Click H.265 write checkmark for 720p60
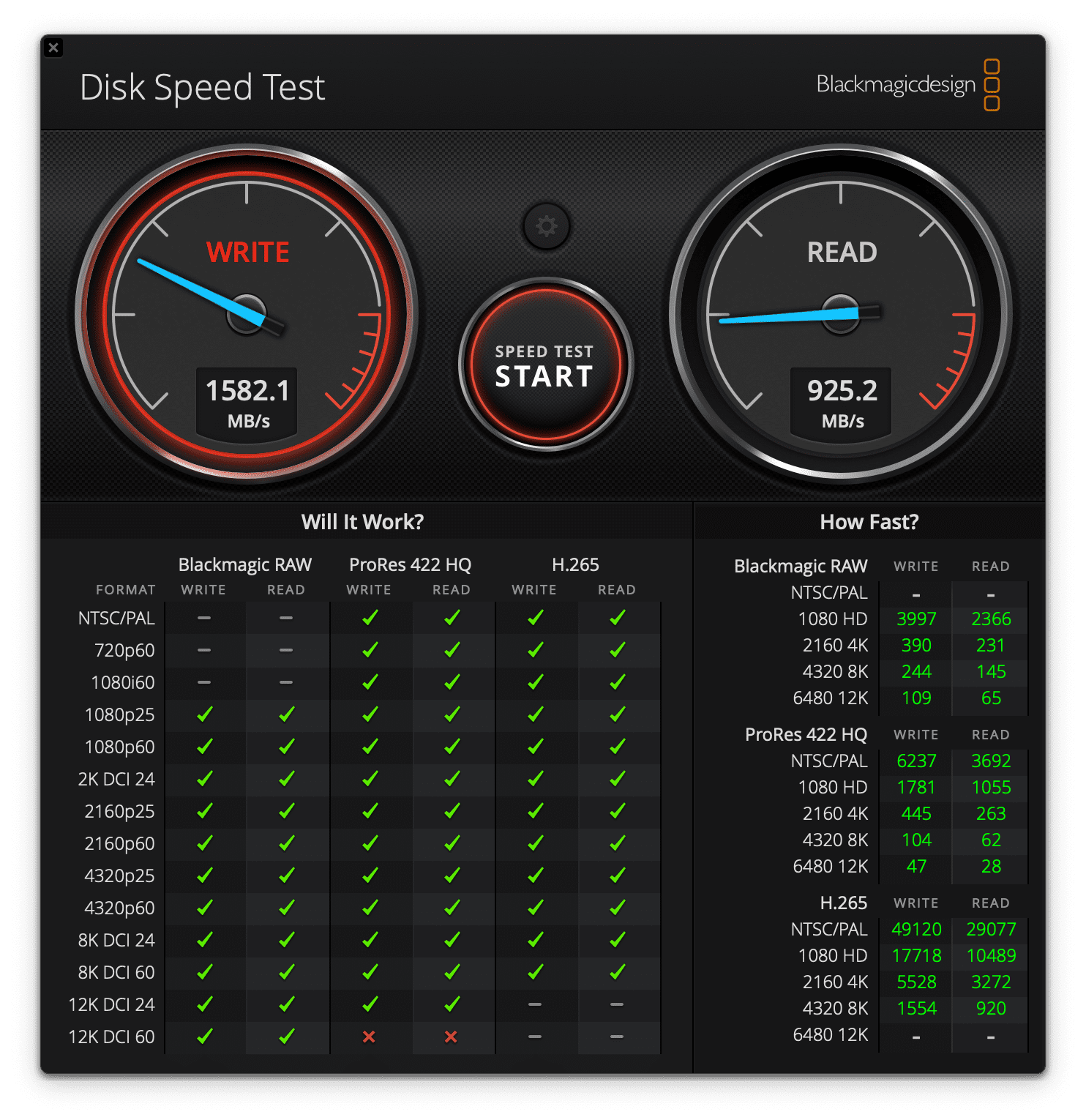 (536, 650)
